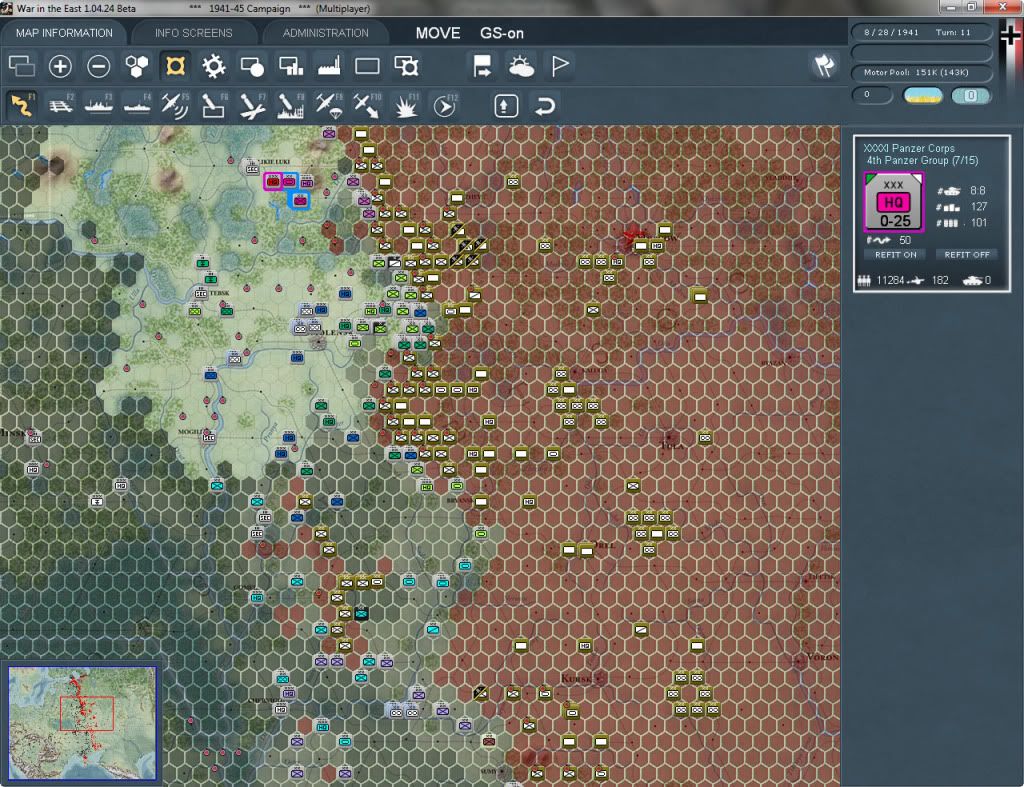This screenshot has height=787, width=1024.
Task: Click the gear cog toolbar icon
Action: 214,66
